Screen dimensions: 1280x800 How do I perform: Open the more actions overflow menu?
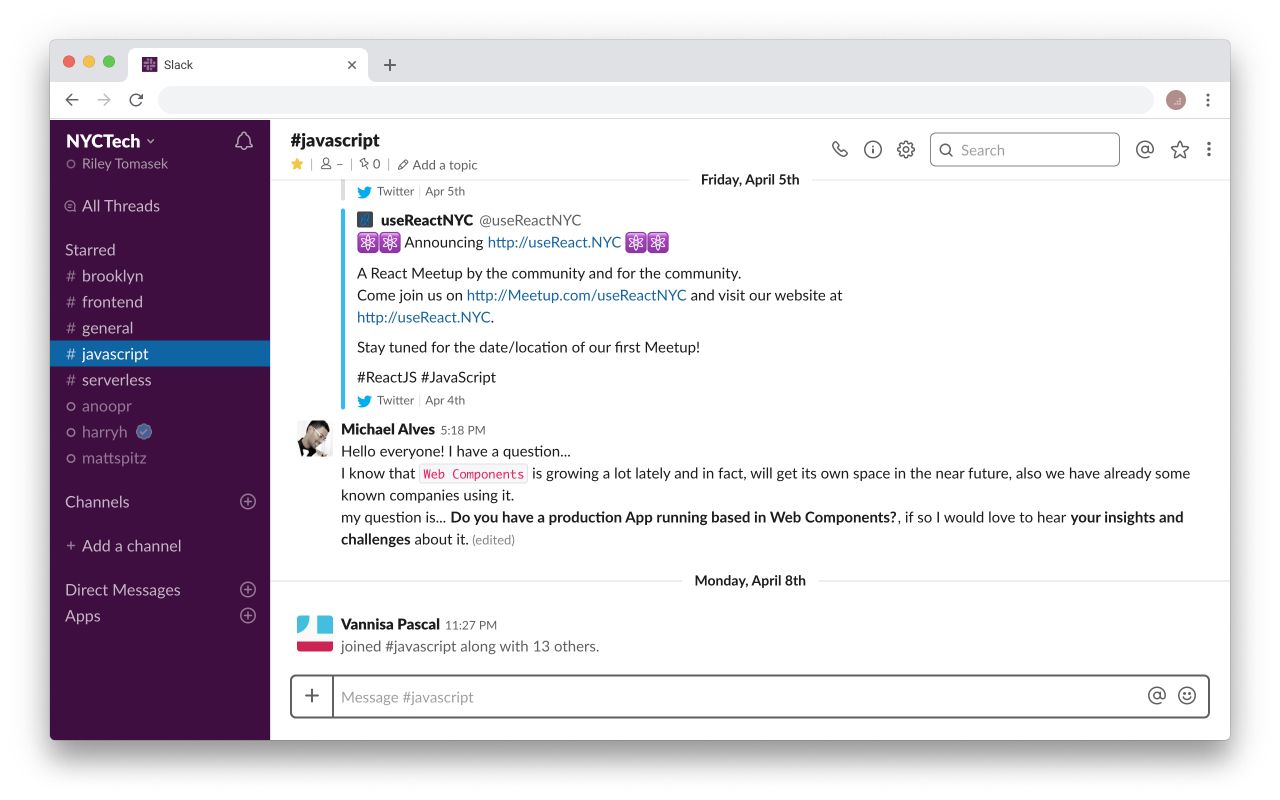click(1209, 148)
